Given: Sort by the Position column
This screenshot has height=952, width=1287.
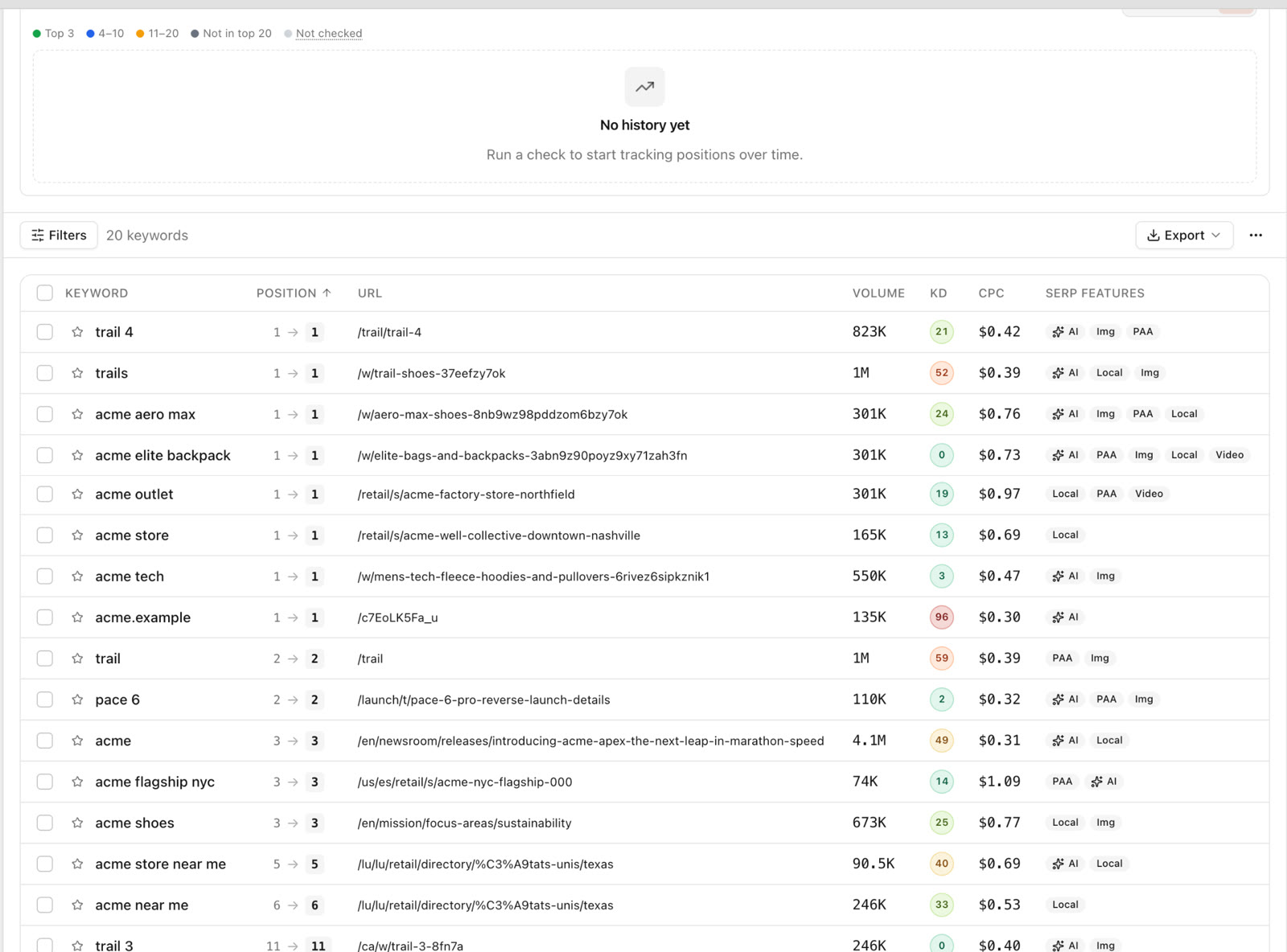Looking at the screenshot, I should point(294,293).
